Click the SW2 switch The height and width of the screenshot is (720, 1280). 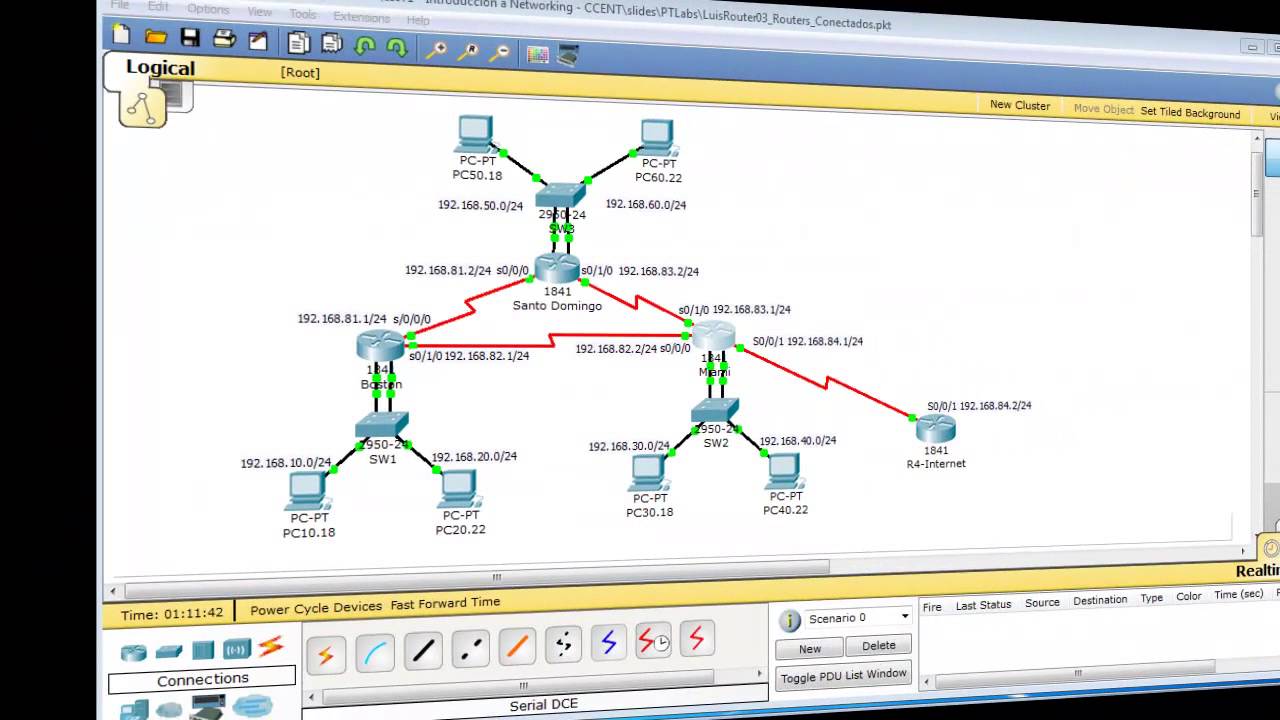pos(714,412)
